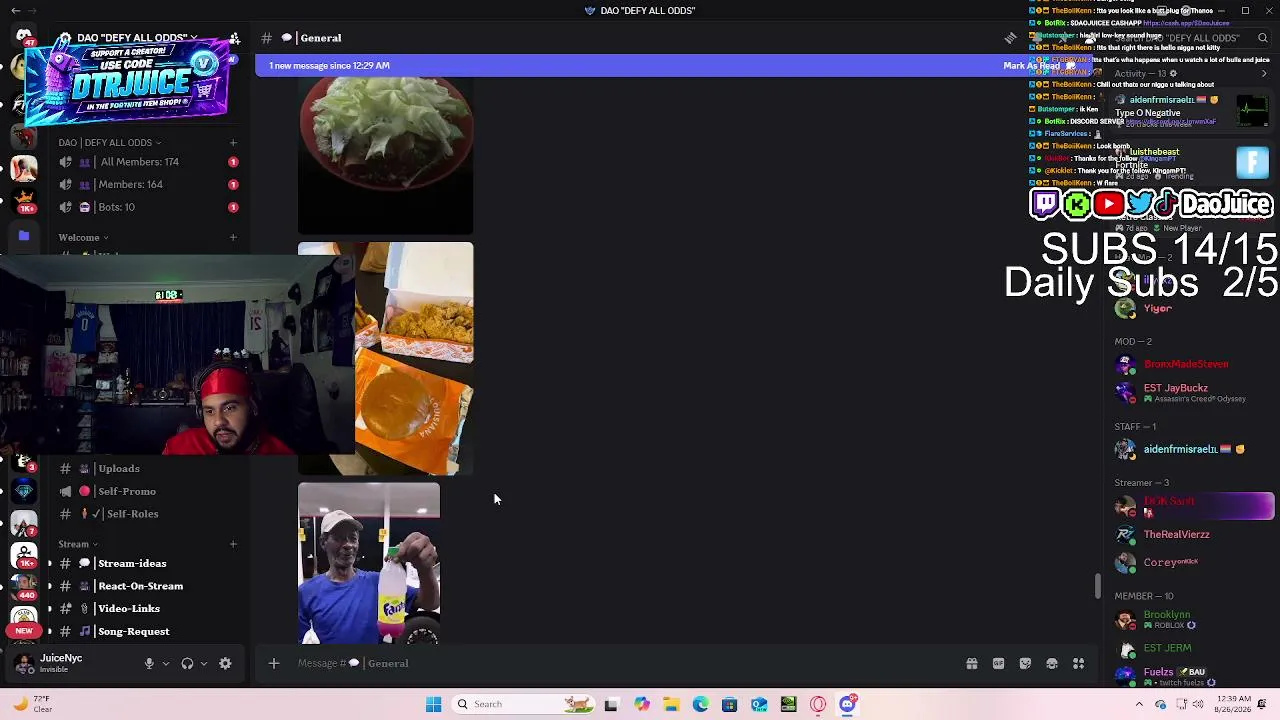Open the Uploads channel
Viewport: 1280px width, 720px height.
click(147, 469)
